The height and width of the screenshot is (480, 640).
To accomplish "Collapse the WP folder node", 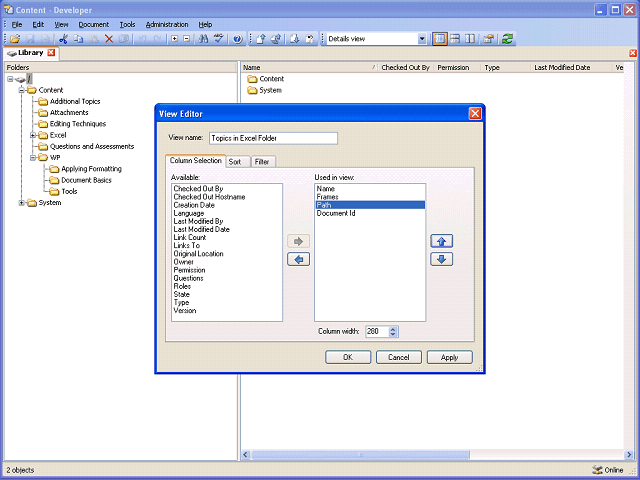I will (x=33, y=158).
